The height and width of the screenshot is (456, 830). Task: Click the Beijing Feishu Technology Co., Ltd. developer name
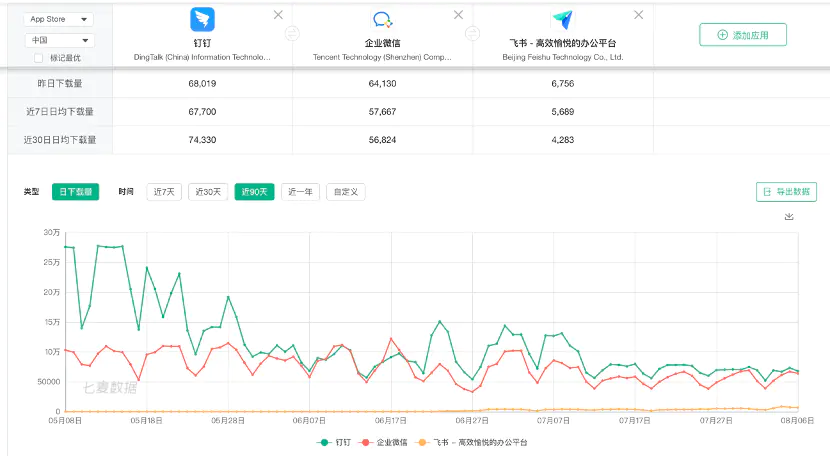tap(563, 57)
